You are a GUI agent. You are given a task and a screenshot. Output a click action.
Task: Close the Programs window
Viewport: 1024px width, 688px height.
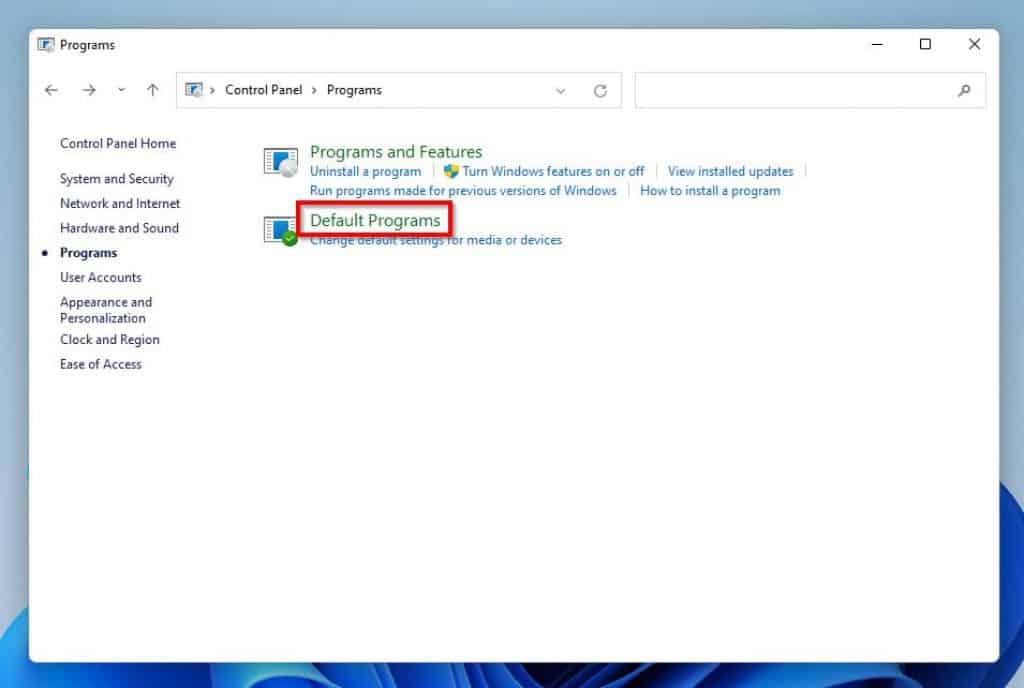click(x=974, y=44)
